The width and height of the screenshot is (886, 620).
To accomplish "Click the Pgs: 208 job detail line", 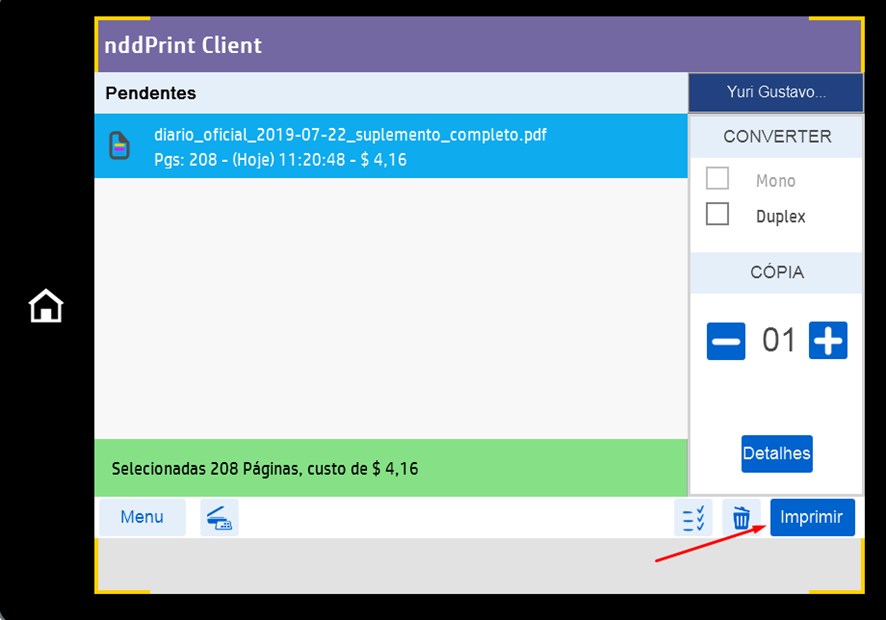I will [280, 160].
